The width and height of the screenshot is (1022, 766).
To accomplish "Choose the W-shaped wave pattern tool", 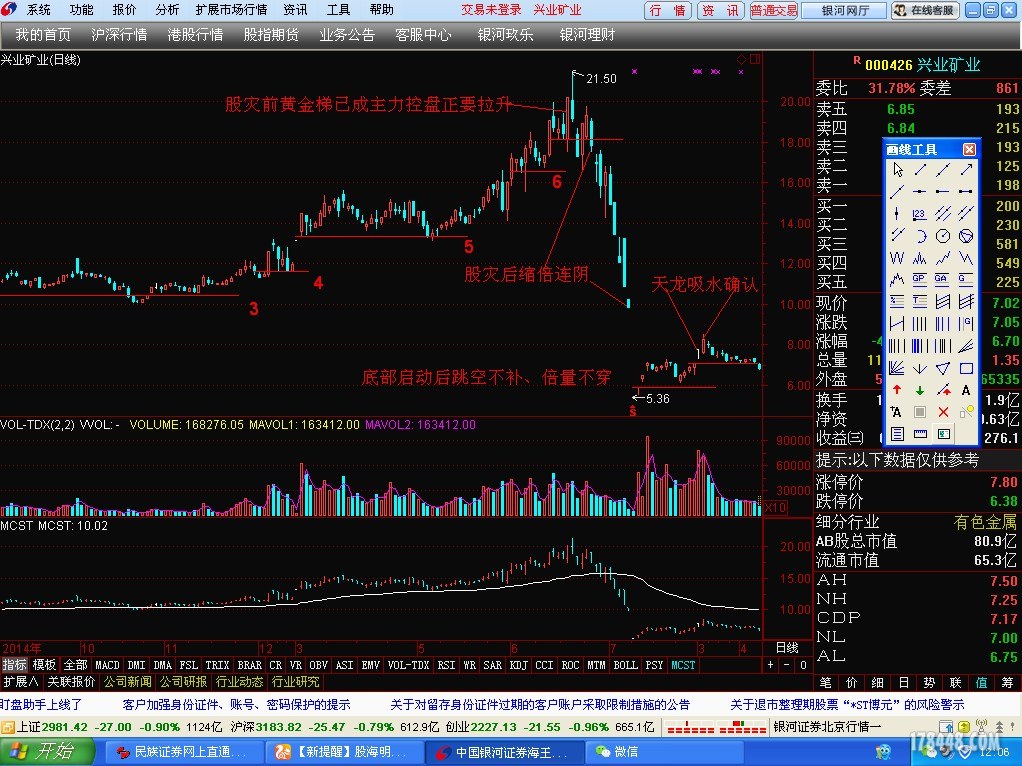I will click(898, 258).
